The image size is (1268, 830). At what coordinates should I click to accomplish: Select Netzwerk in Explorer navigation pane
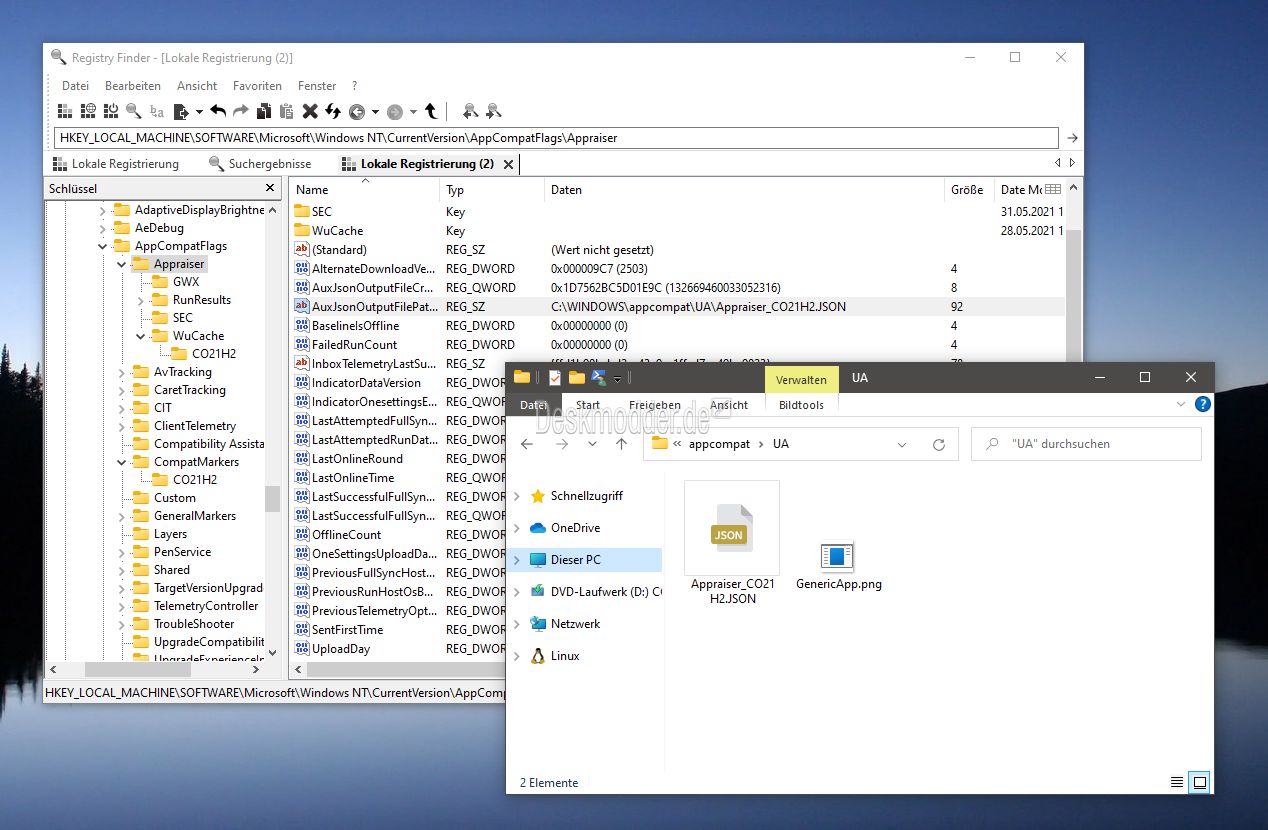pyautogui.click(x=575, y=624)
